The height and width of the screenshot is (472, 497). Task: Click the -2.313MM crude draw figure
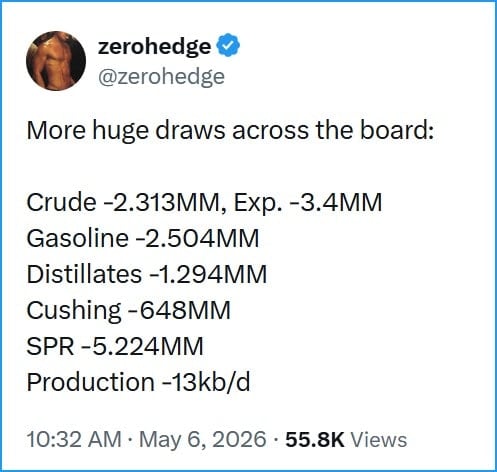pyautogui.click(x=161, y=203)
